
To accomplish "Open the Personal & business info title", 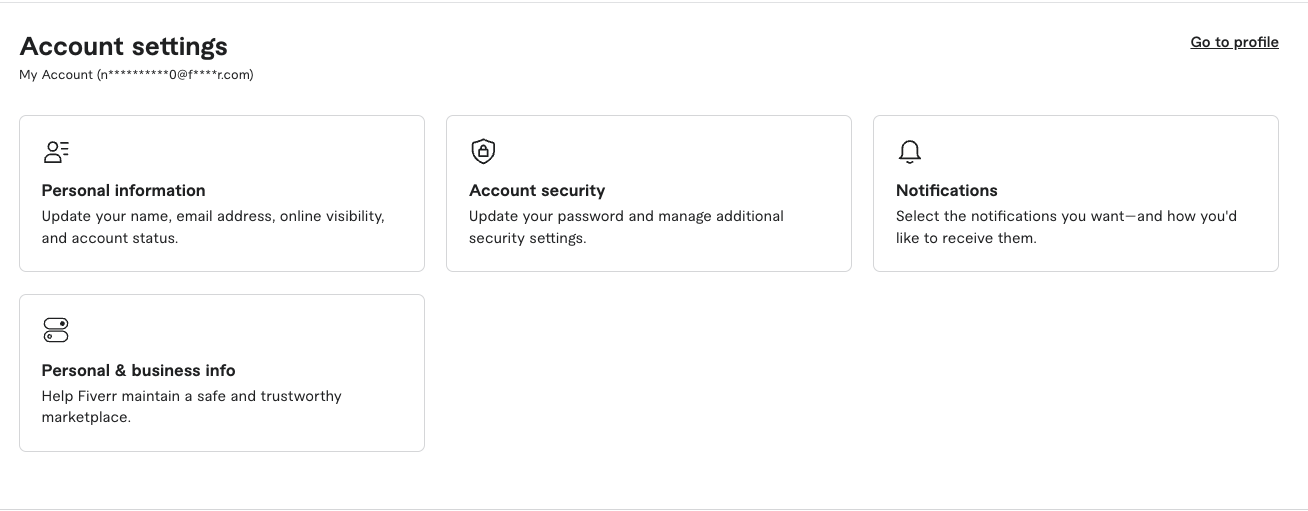I will 138,370.
